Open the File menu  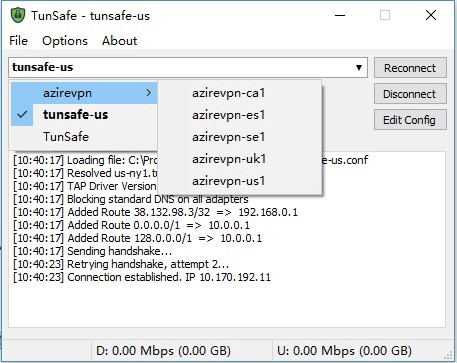[18, 41]
